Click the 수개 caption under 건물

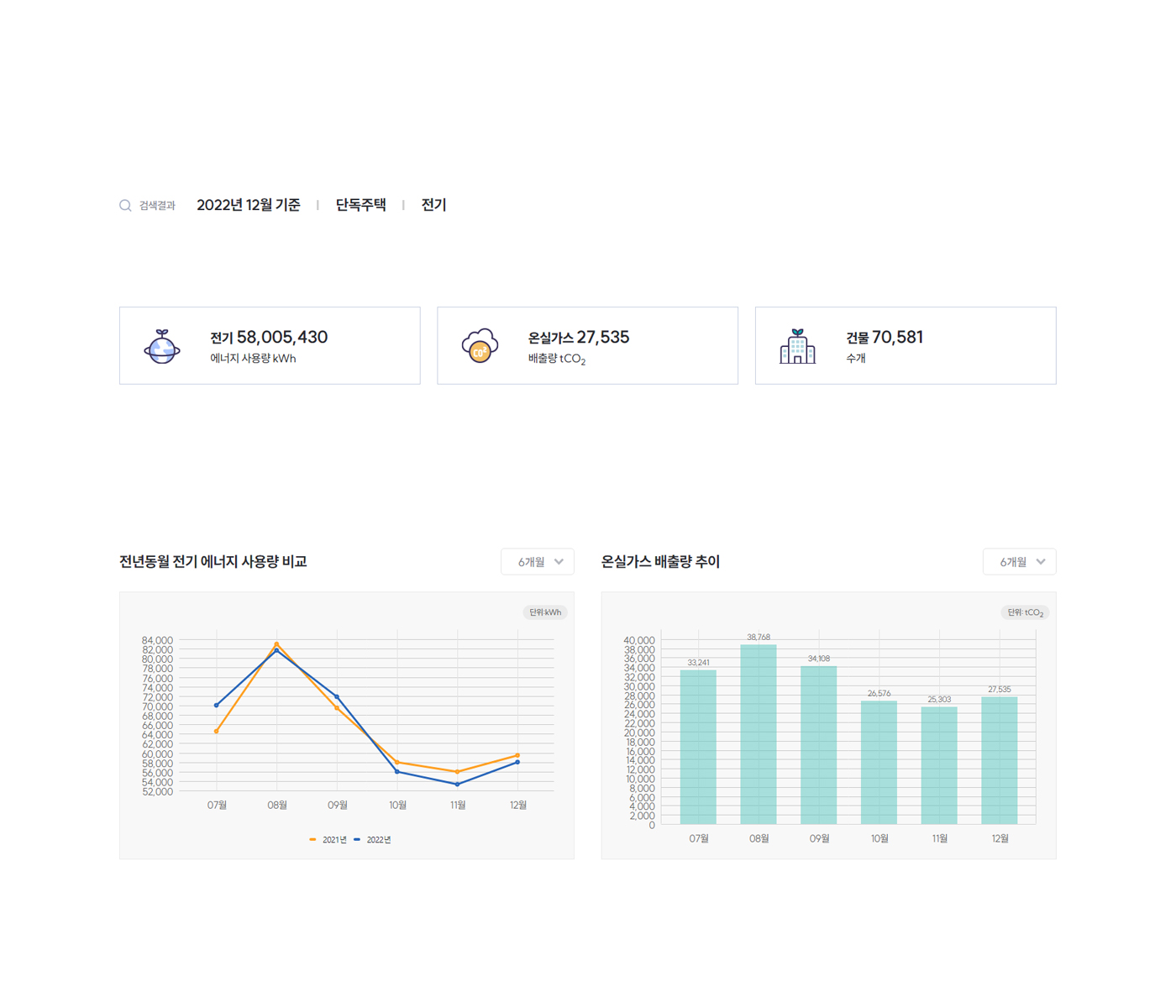pos(856,359)
